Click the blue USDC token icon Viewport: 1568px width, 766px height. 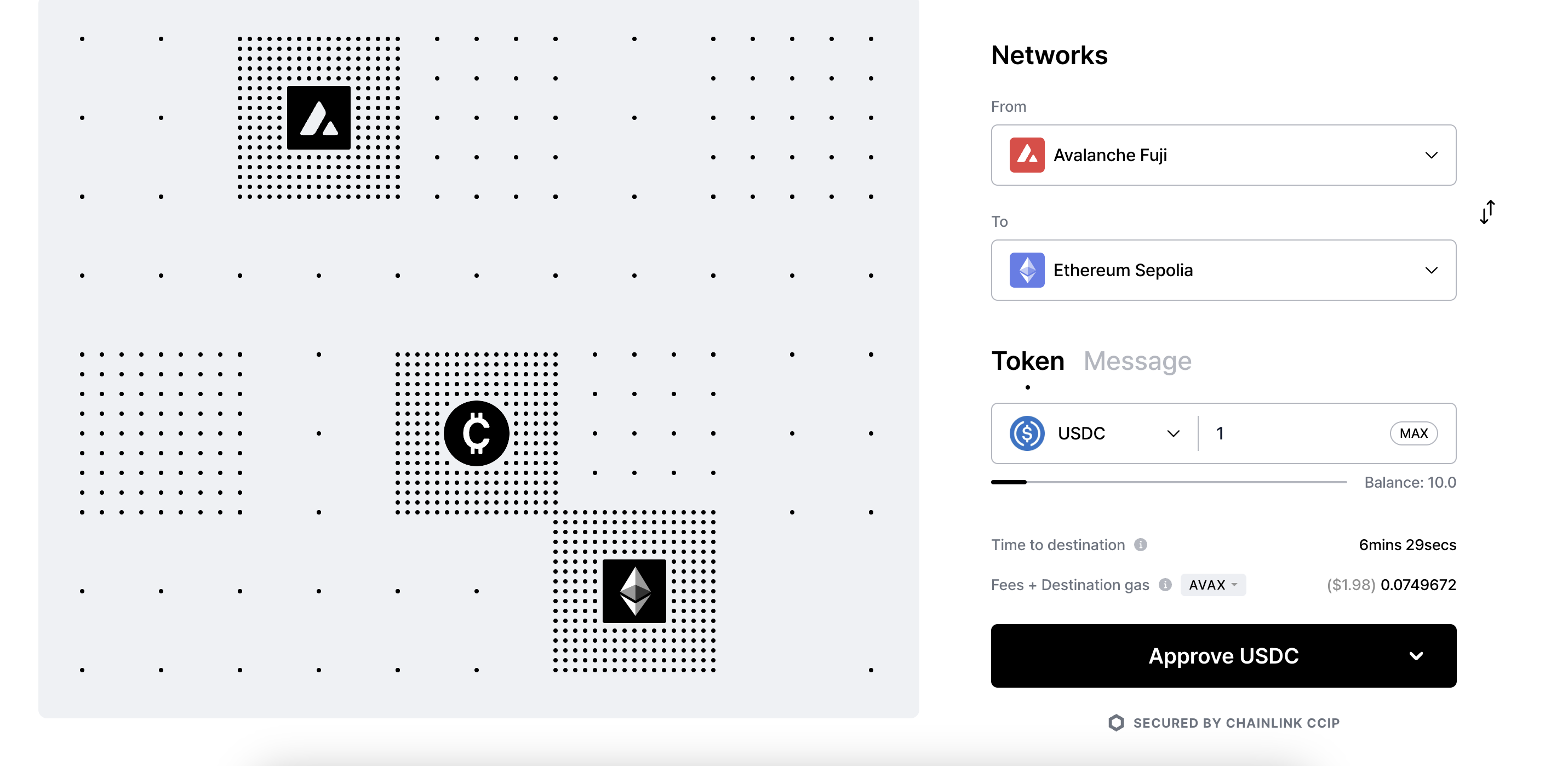(1027, 433)
